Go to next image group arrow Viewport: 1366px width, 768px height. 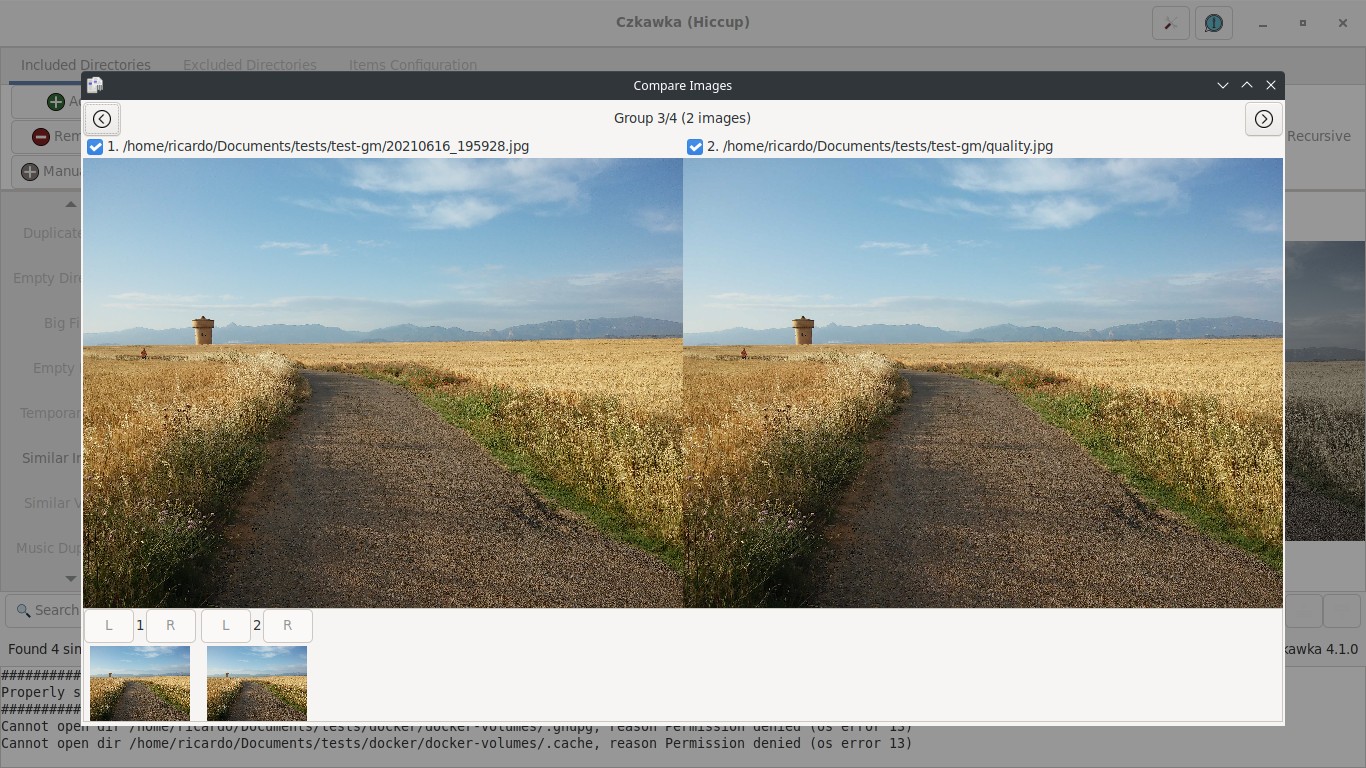tap(1264, 119)
